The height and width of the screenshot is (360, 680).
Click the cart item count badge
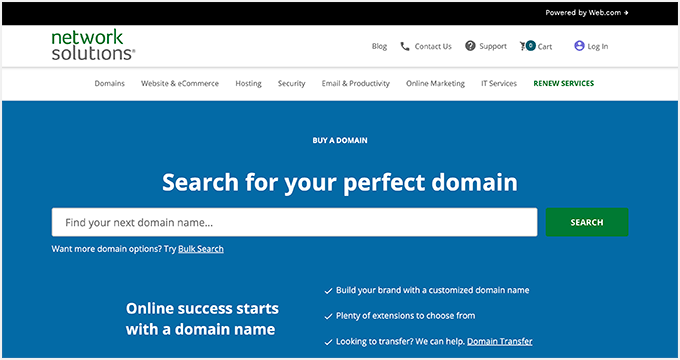[x=530, y=45]
